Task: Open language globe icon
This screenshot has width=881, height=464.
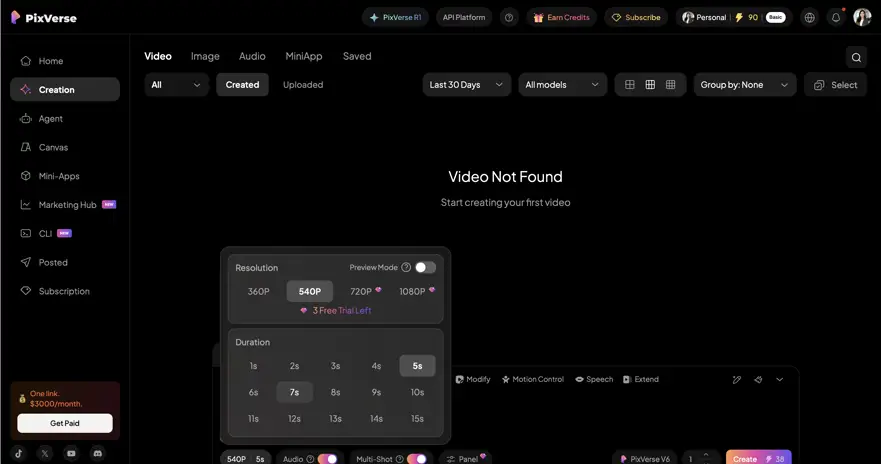Action: pyautogui.click(x=810, y=17)
